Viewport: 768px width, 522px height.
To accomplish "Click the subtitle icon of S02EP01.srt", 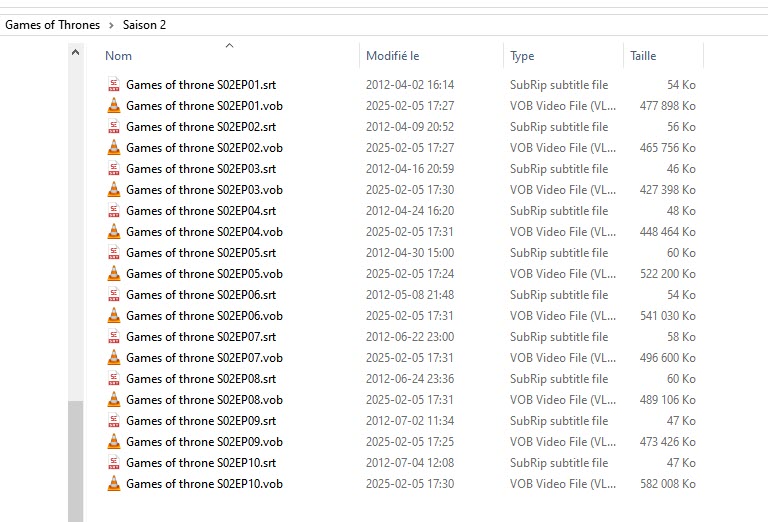I will (x=114, y=85).
